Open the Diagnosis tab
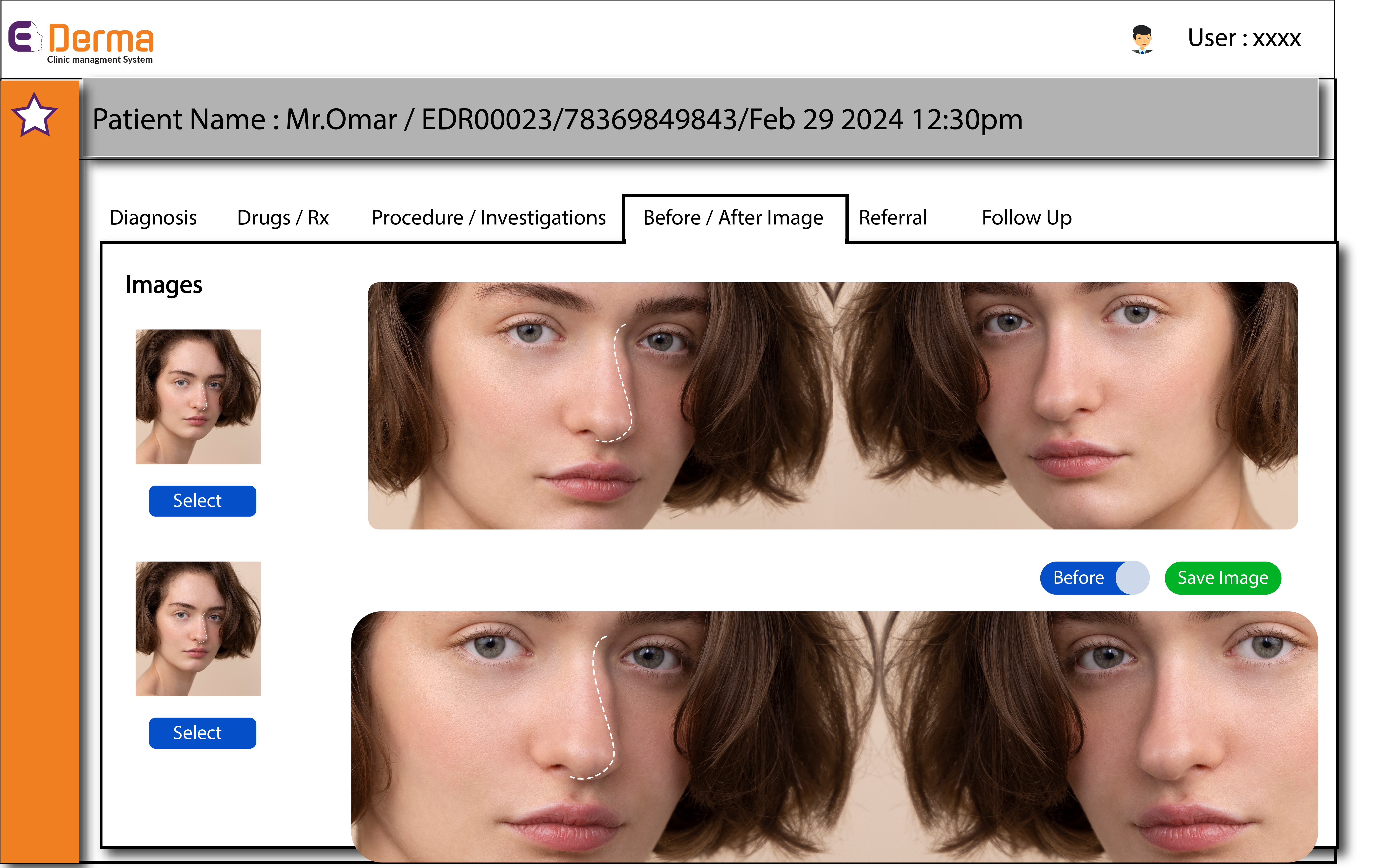Screen dimensions: 1373x868 [153, 218]
